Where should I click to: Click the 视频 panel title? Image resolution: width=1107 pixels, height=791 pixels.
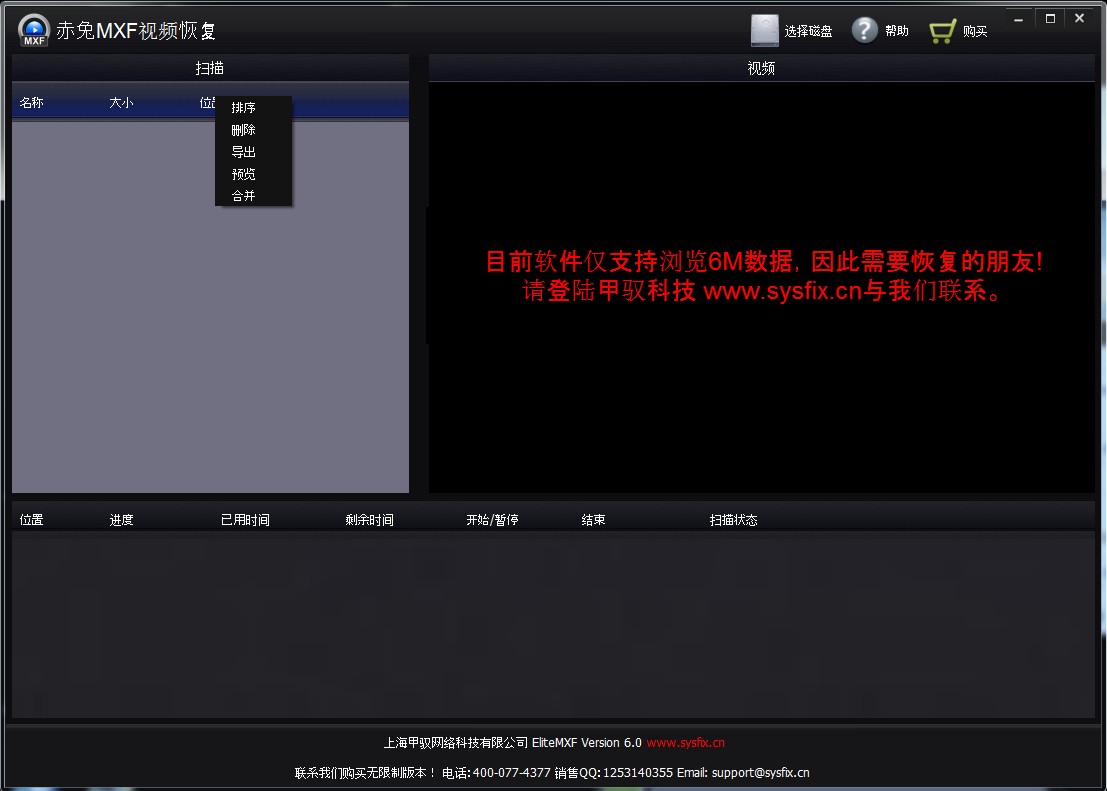pyautogui.click(x=761, y=69)
